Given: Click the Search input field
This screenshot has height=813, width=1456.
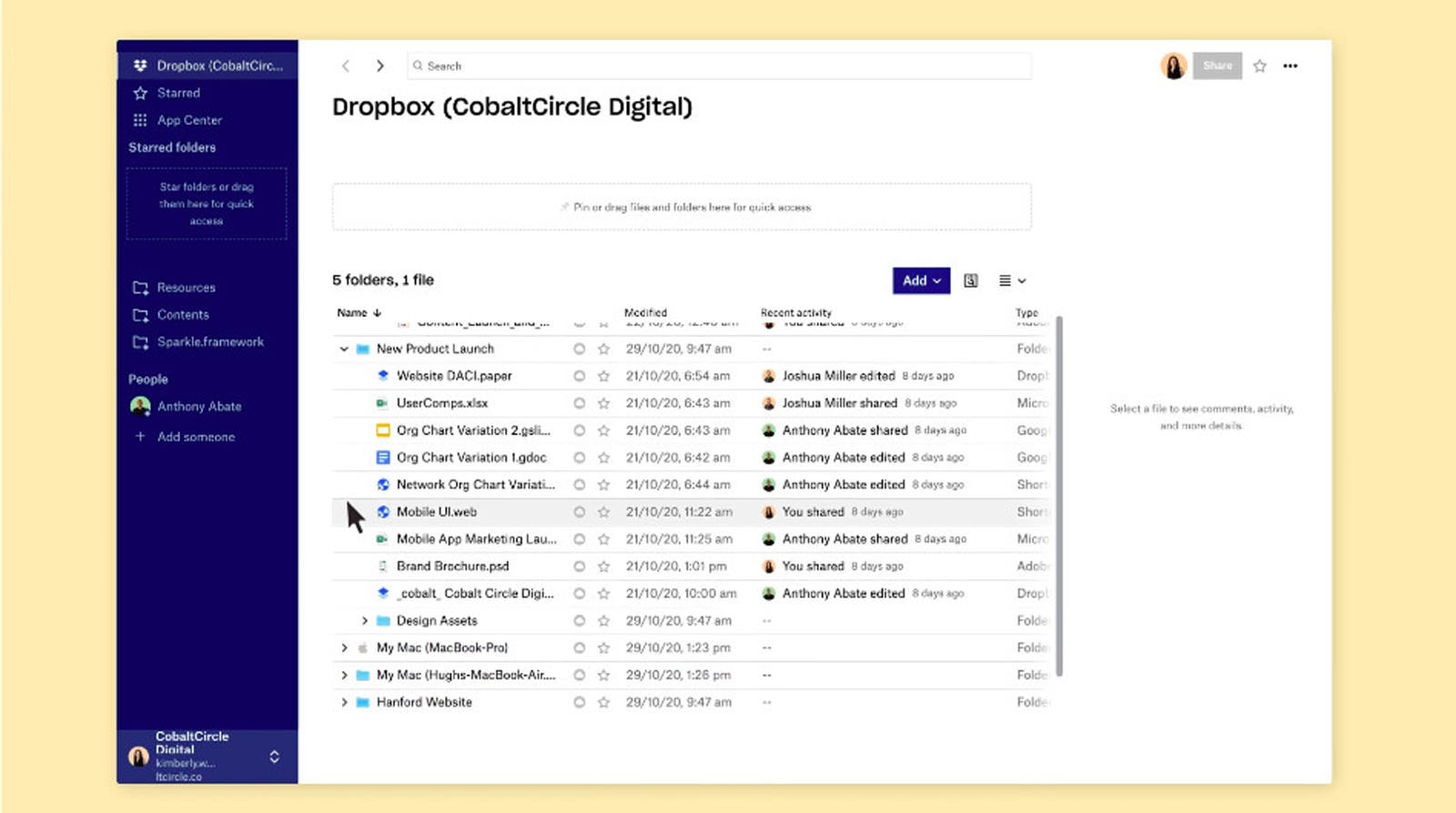Looking at the screenshot, I should tap(719, 66).
